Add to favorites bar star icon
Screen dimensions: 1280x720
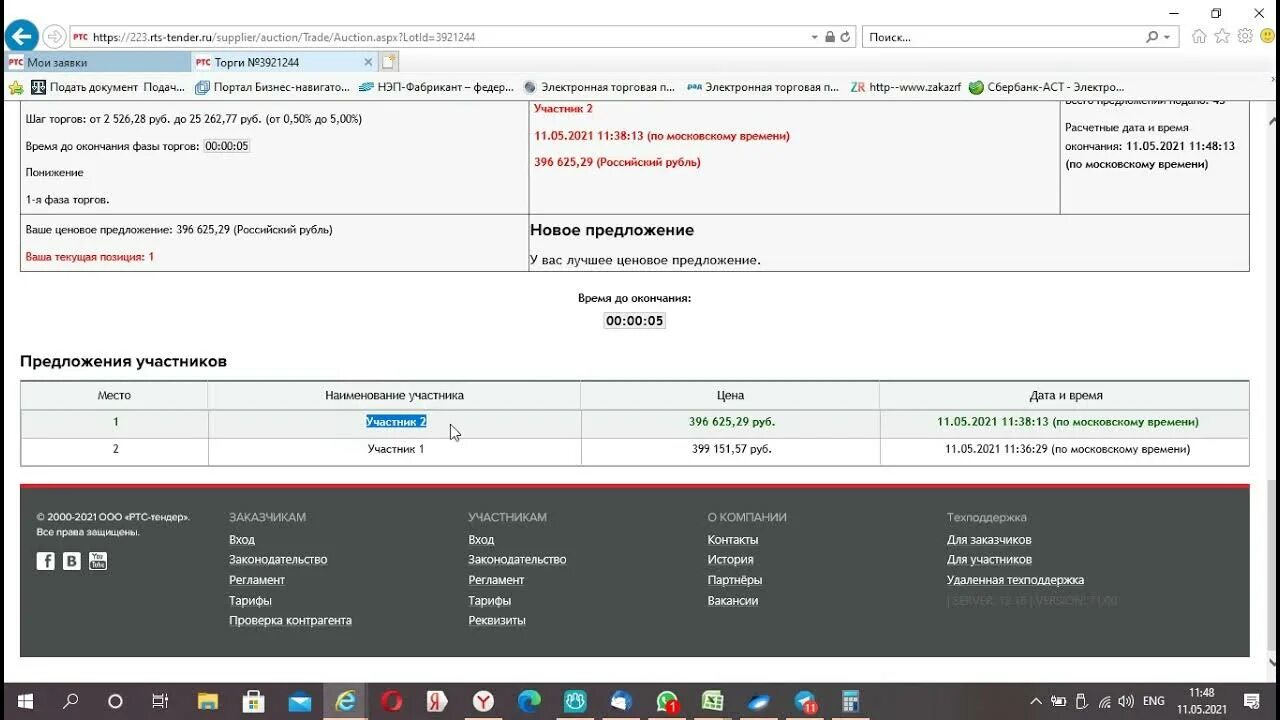15,87
